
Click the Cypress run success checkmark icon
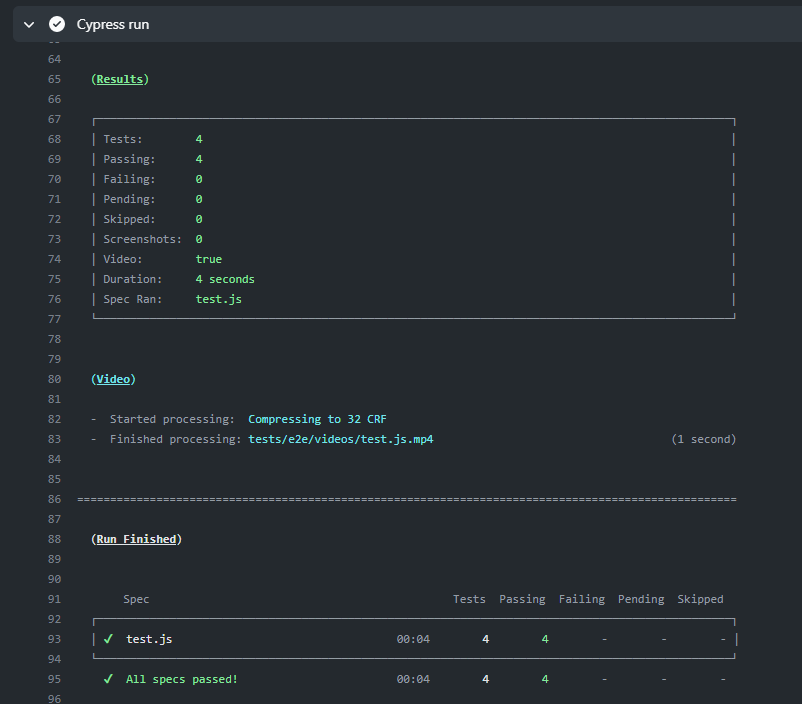(57, 24)
